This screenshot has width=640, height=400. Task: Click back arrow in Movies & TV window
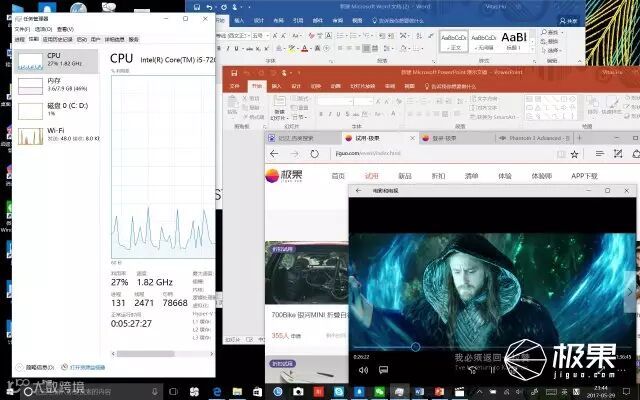click(358, 191)
